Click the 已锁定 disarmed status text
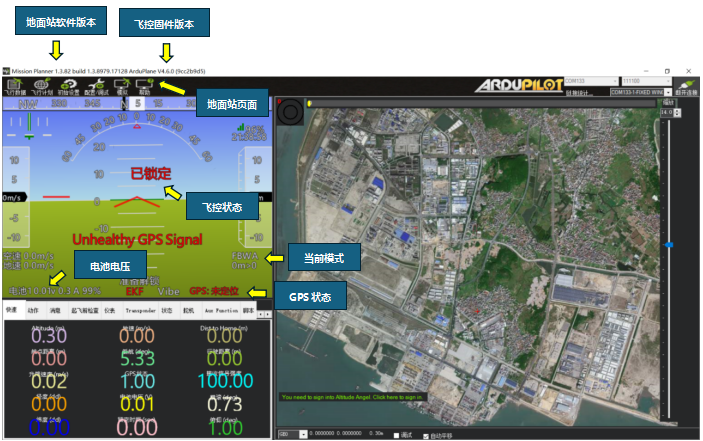Viewport: 703px width, 441px height. 151,173
